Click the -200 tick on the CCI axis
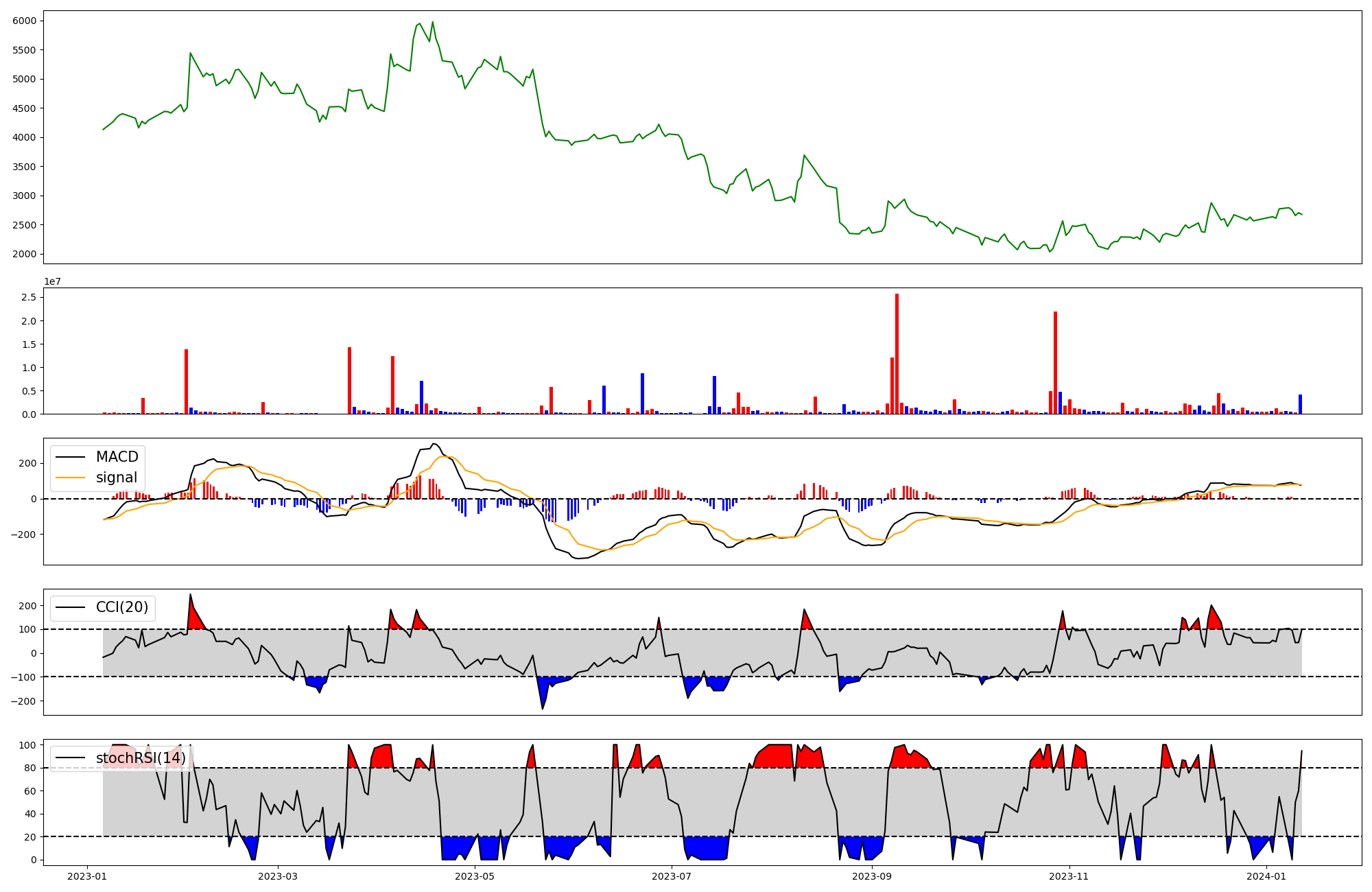1372x892 pixels. pos(24,701)
